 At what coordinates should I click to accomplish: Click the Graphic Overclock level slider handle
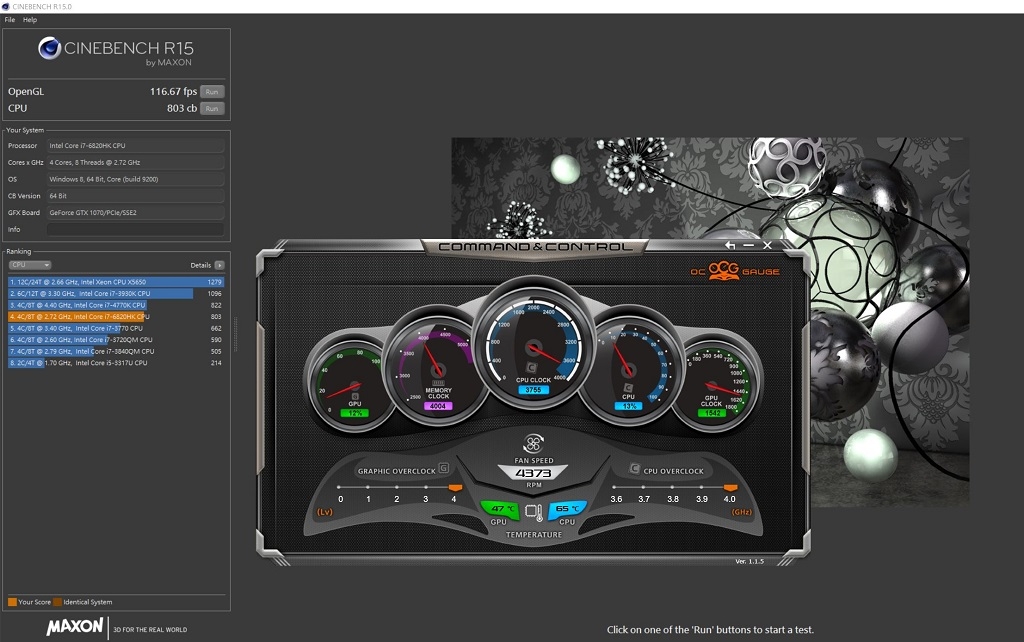[455, 488]
